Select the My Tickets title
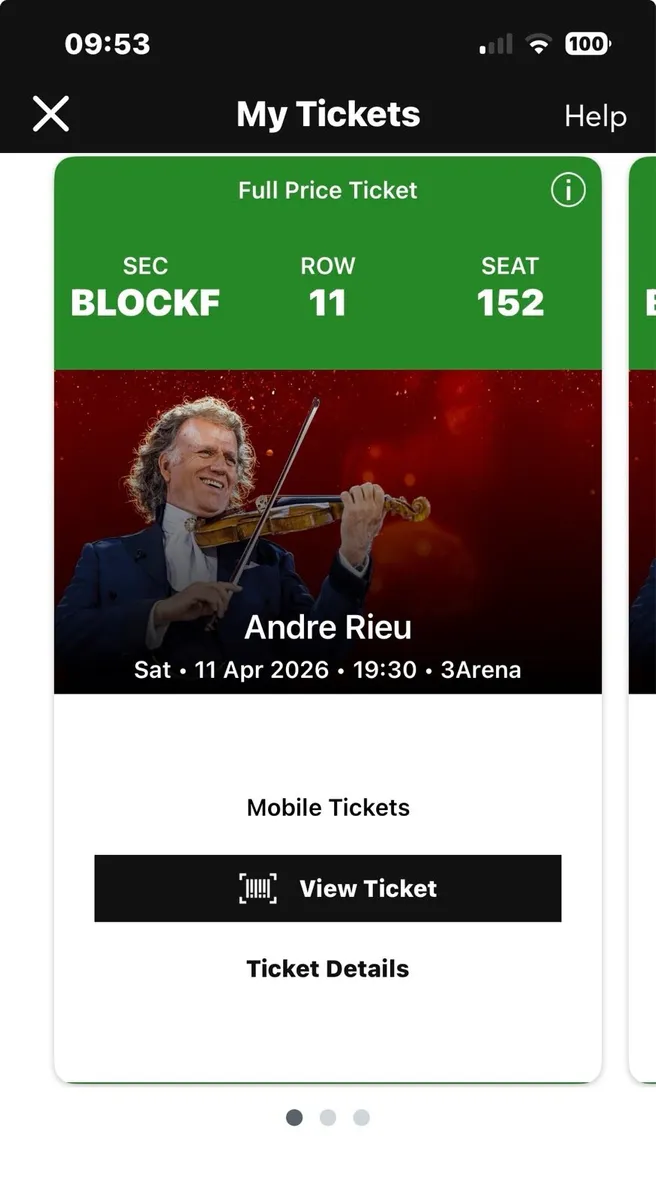 (x=328, y=114)
